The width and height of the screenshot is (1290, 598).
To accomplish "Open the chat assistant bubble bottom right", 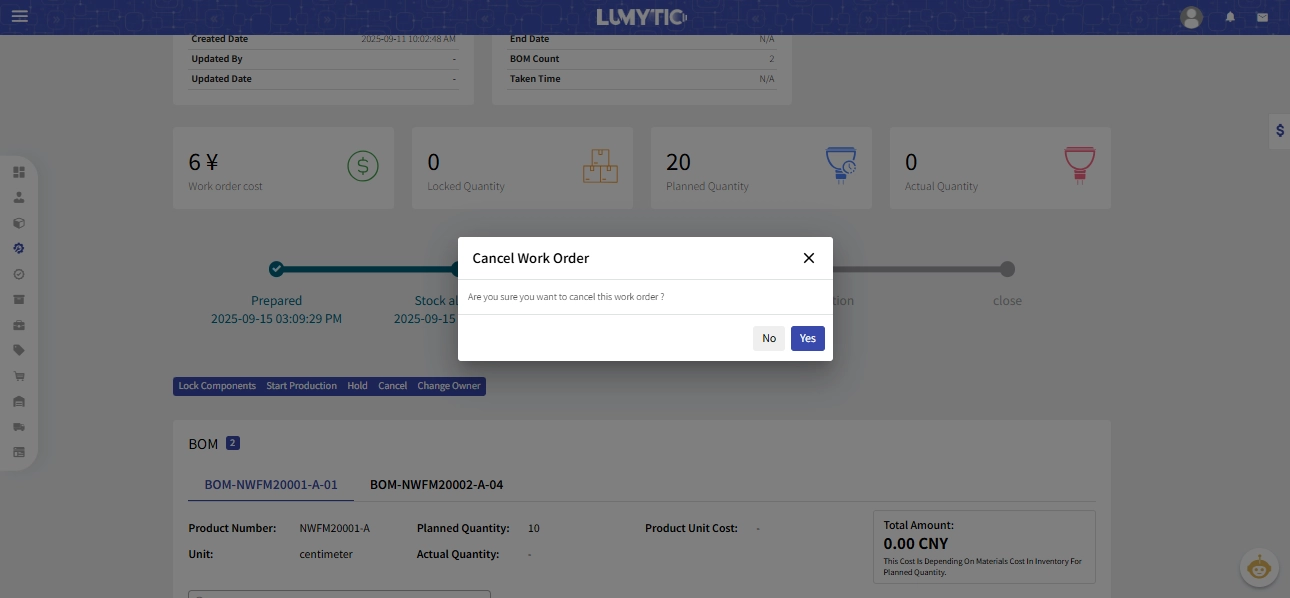I will [1258, 567].
